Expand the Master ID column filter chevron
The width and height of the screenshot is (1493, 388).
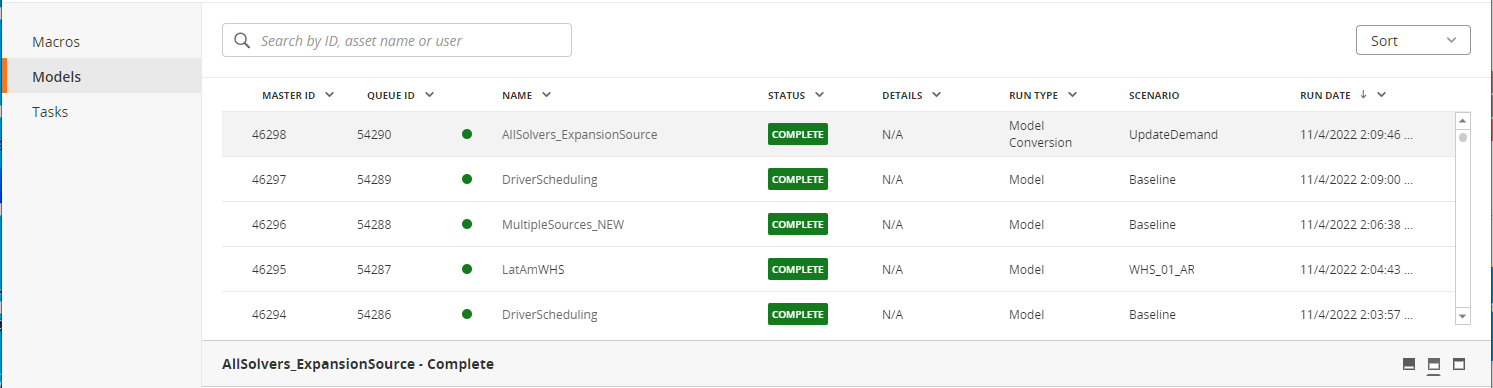(329, 95)
